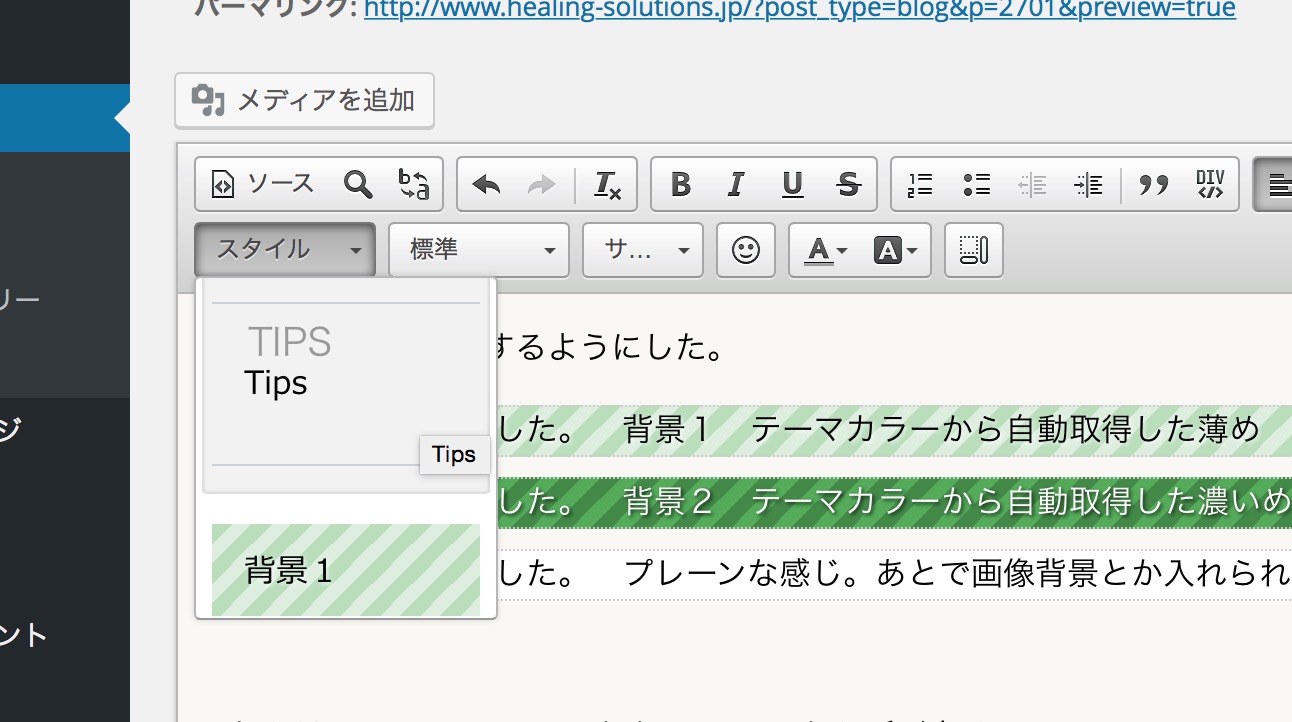Toggle italic formatting
The height and width of the screenshot is (722, 1292).
[x=736, y=185]
